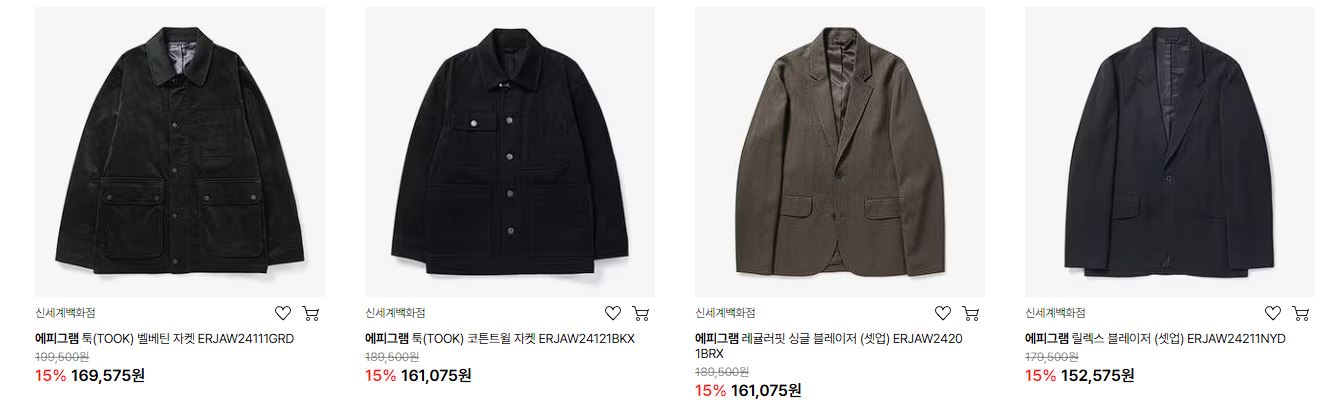
Task: Open black cotton wool jacket product image
Action: click(510, 152)
